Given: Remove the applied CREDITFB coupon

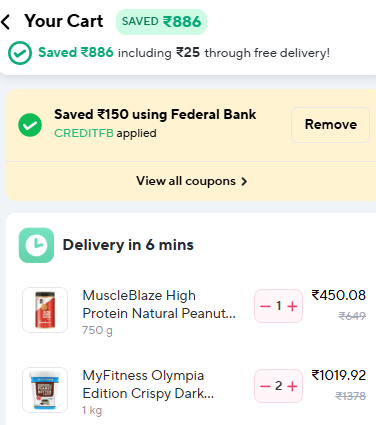Looking at the screenshot, I should 331,125.
